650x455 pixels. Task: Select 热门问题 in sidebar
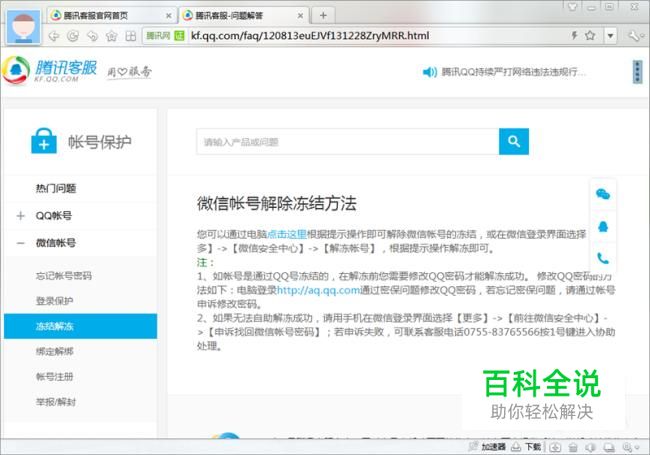(56, 189)
